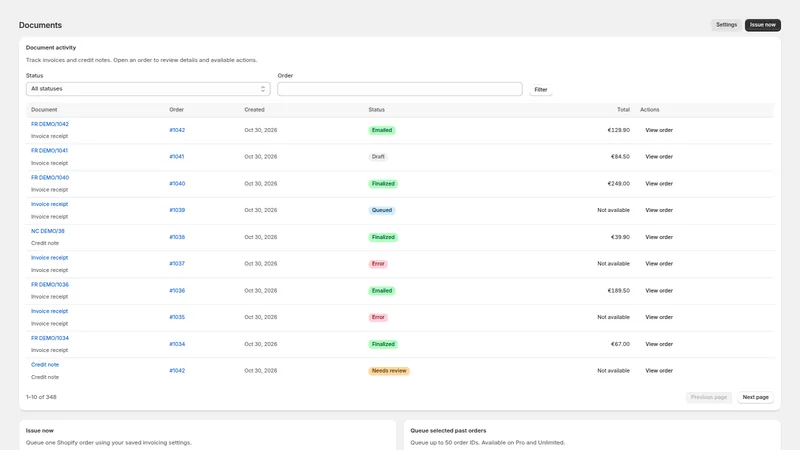Viewport: 800px width, 450px height.
Task: Open document FR DEMO/1042
Action: (x=49, y=124)
